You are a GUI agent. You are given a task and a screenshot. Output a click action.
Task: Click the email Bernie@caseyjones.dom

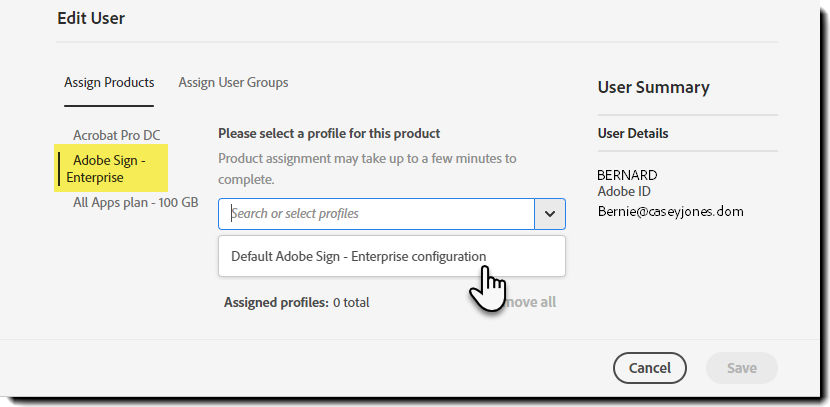click(671, 212)
